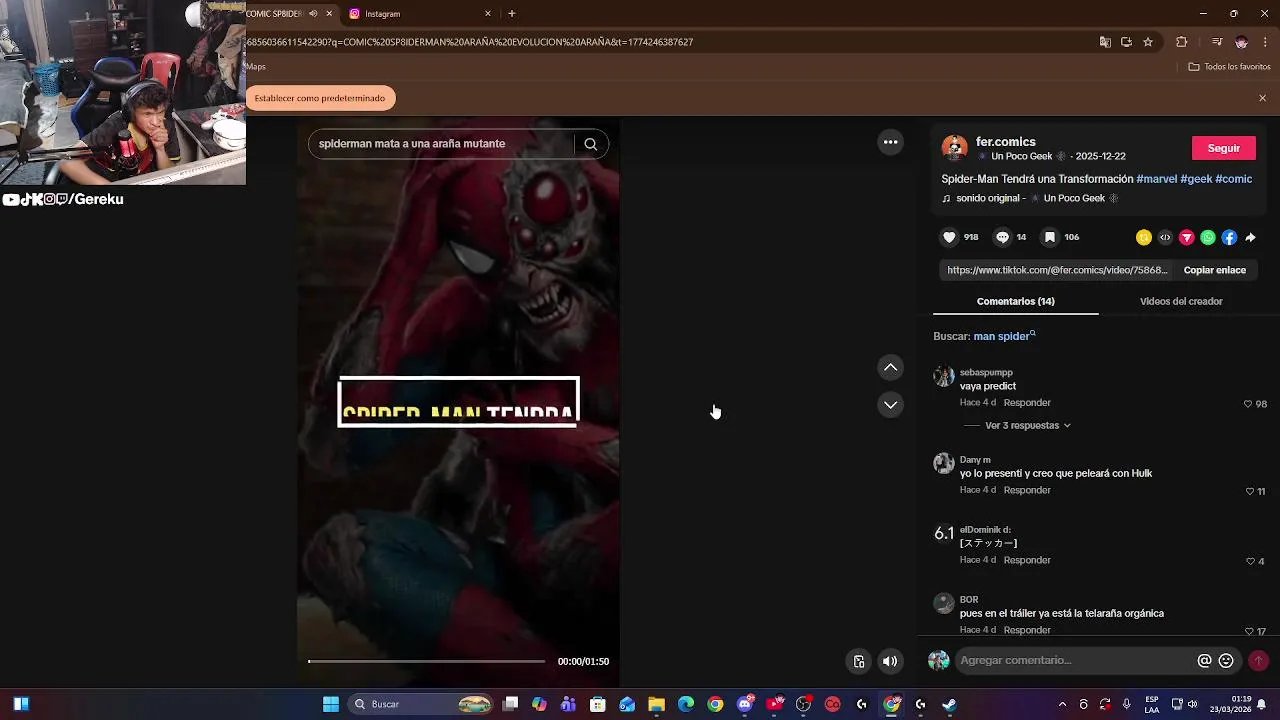Click the taskbar Buscar search box
Viewport: 1280px width, 720px height.
421,704
